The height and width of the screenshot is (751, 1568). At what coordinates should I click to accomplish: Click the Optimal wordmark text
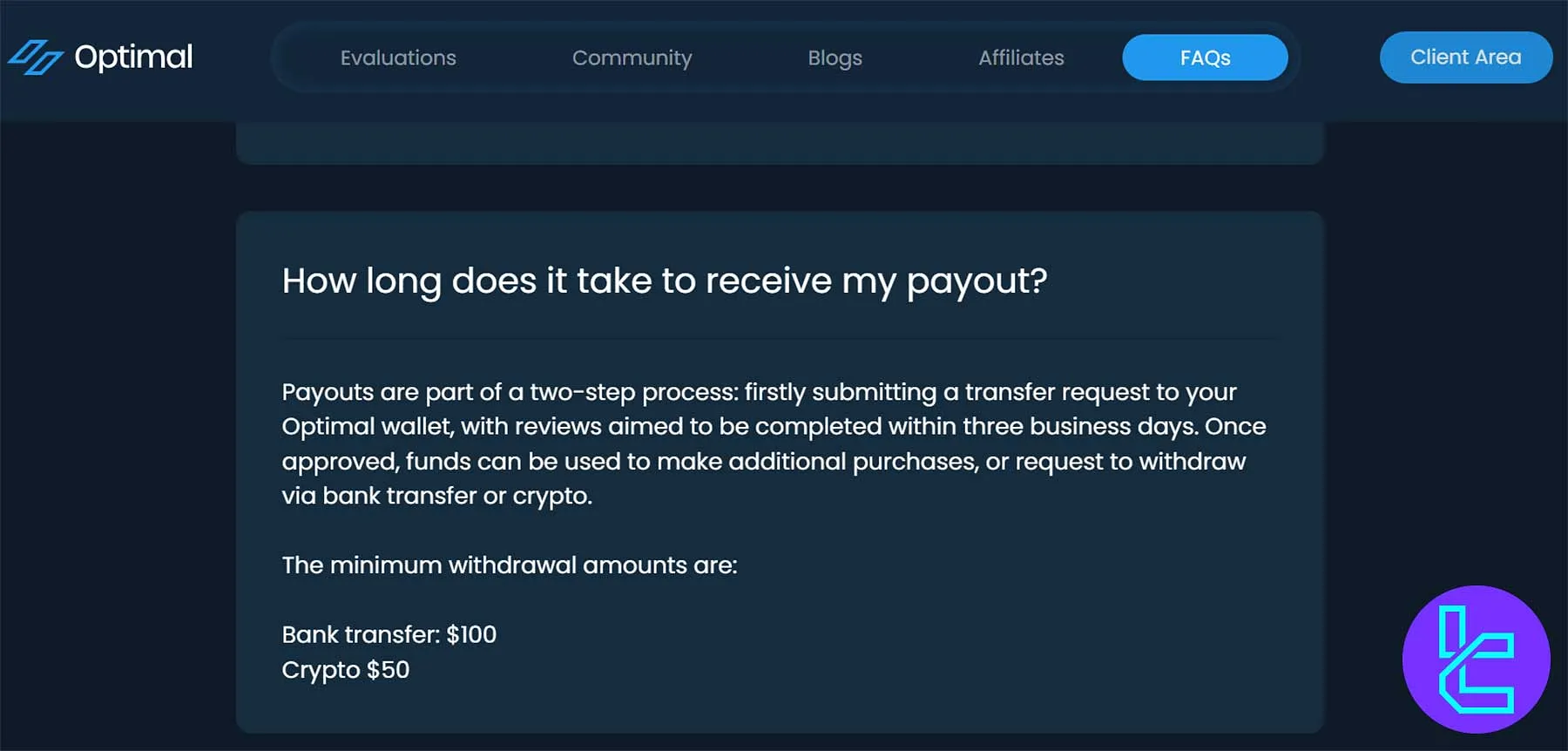tap(133, 58)
